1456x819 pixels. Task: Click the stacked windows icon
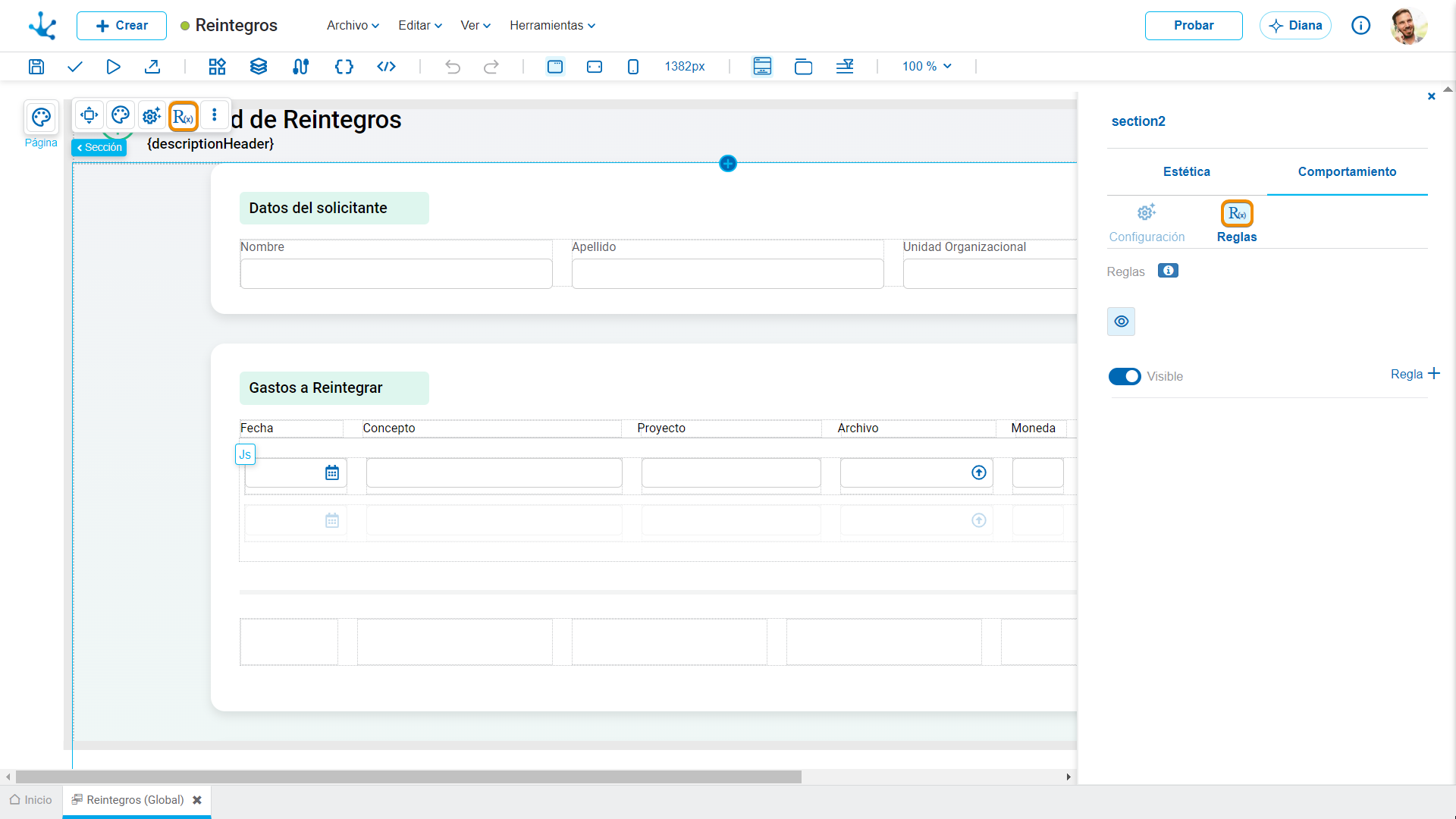coord(803,67)
